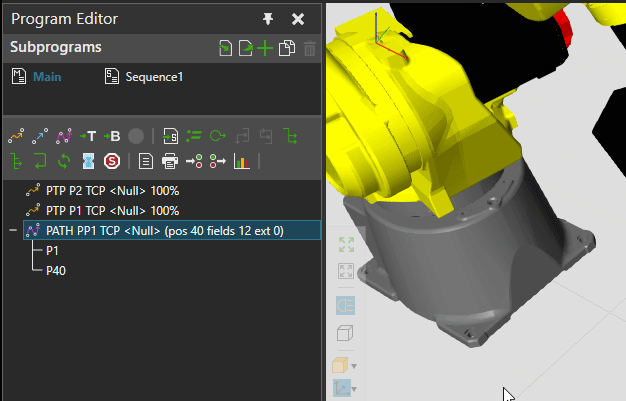Add a path statement
Image resolution: width=626 pixels, height=401 pixels.
(64, 137)
